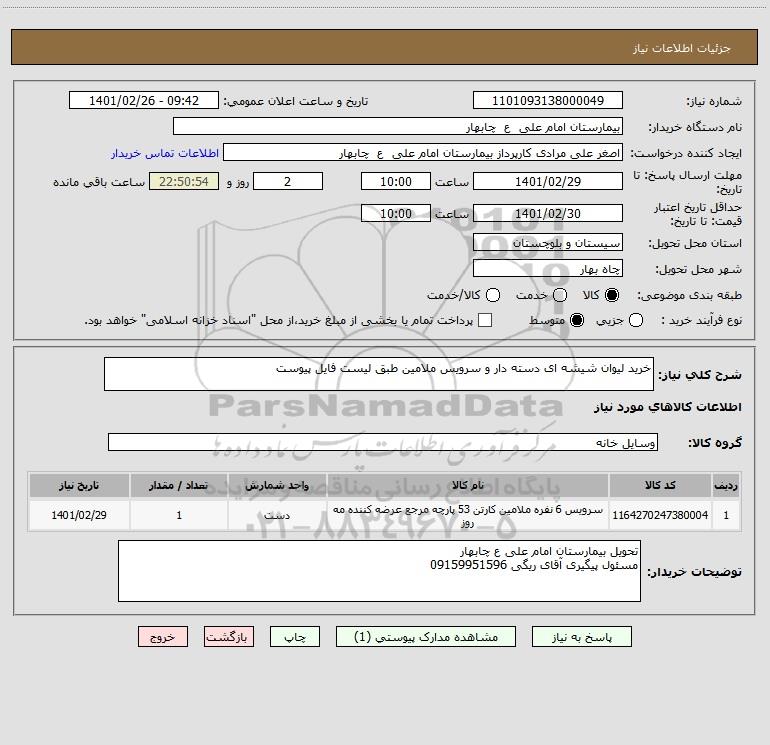
Task: Click price validity date 1401/02/30 field
Action: [548, 213]
